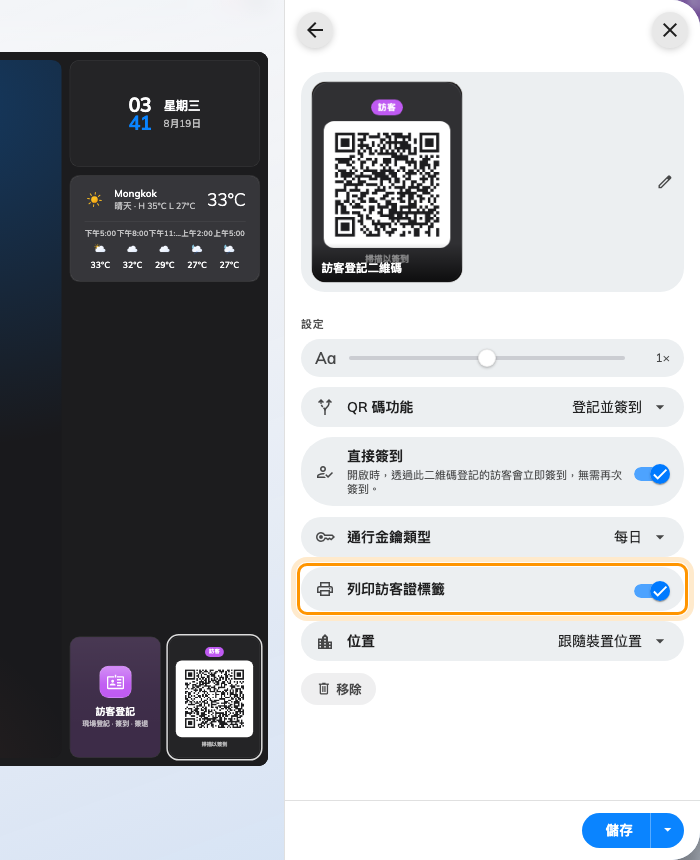Click the trash icon in 移除

pos(324,688)
